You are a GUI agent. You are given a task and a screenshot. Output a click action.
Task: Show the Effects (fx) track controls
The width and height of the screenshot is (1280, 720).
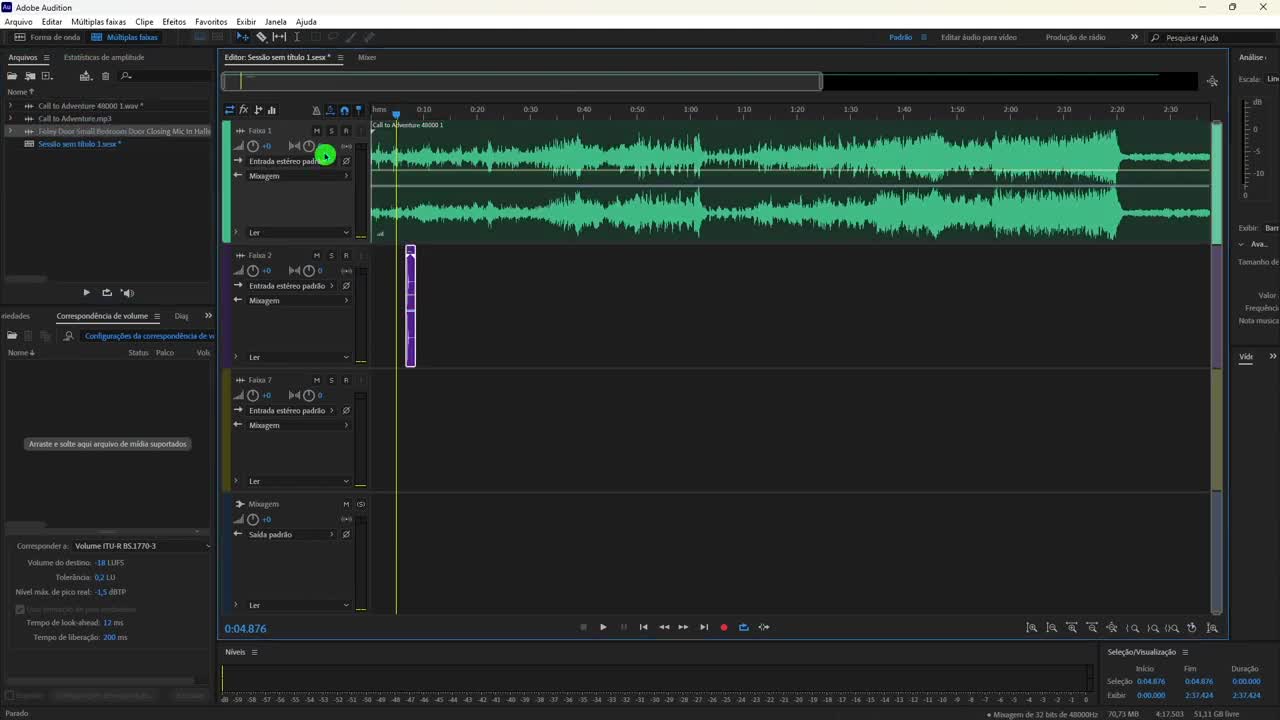(243, 110)
